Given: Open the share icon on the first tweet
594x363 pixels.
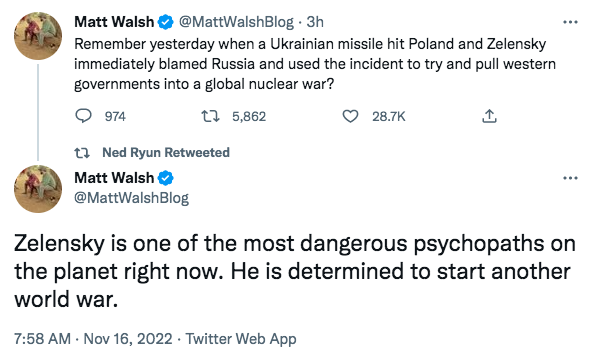Looking at the screenshot, I should pyautogui.click(x=489, y=116).
